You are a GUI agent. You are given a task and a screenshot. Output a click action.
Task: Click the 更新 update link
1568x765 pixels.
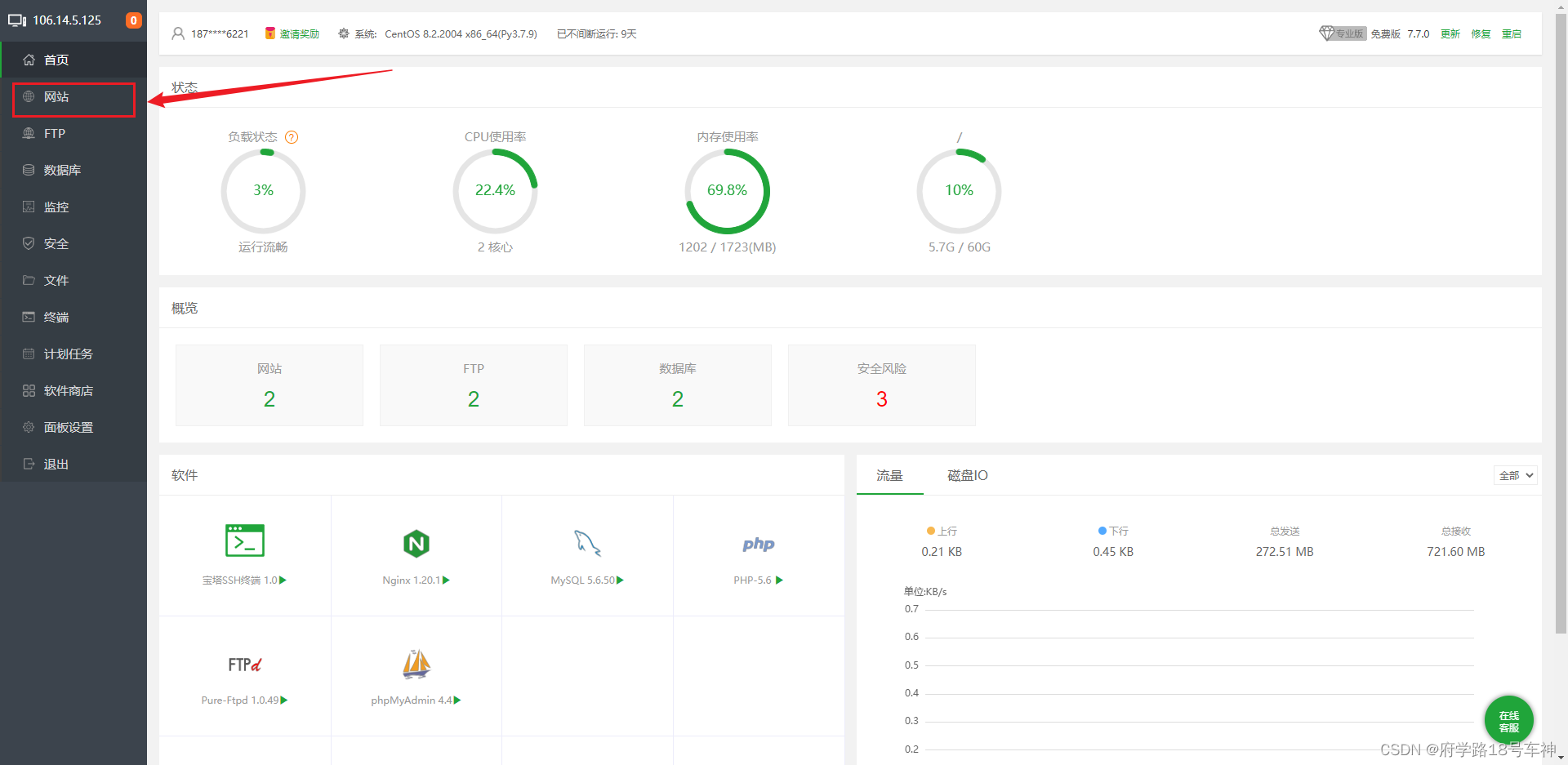click(x=1450, y=33)
